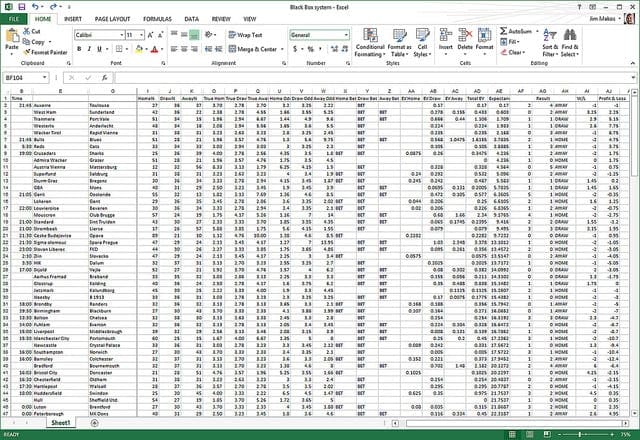Open the Font Color dropdown arrow
Screen dimensions: 640x440
(x=162, y=49)
